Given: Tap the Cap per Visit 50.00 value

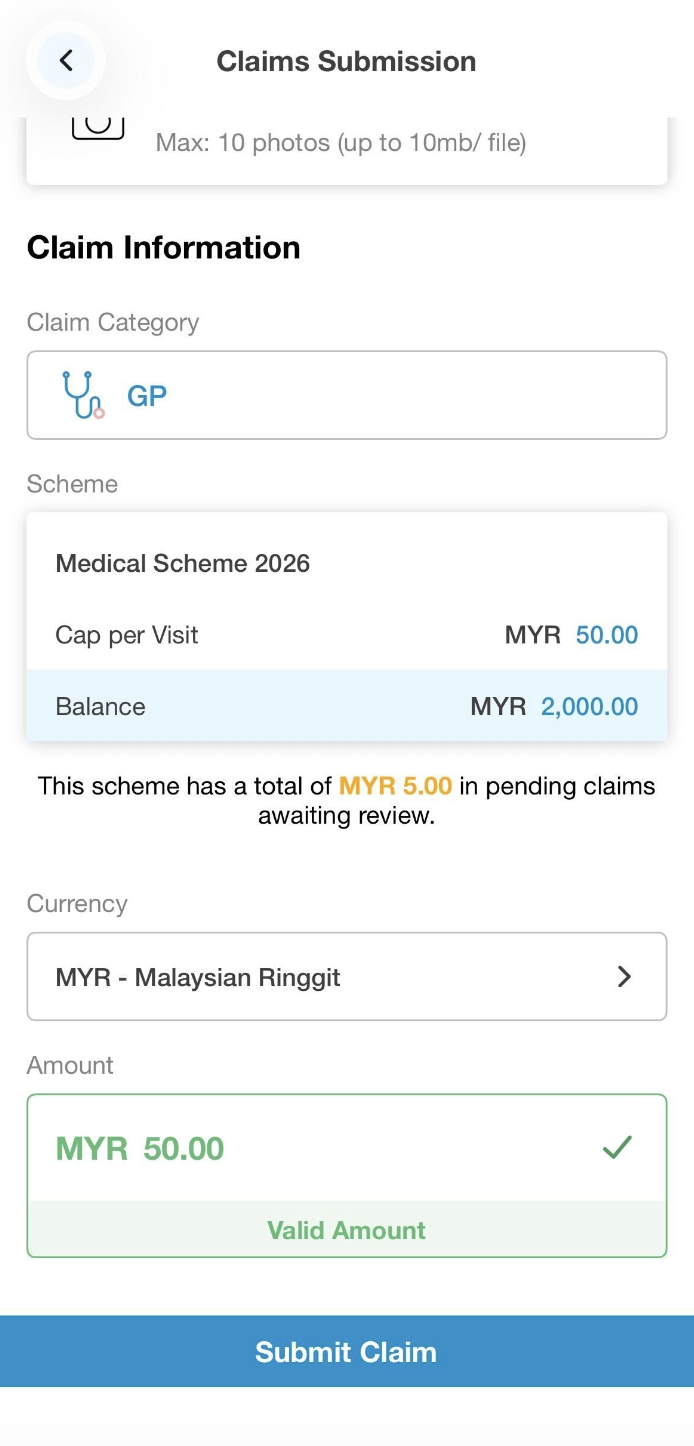Looking at the screenshot, I should [607, 635].
